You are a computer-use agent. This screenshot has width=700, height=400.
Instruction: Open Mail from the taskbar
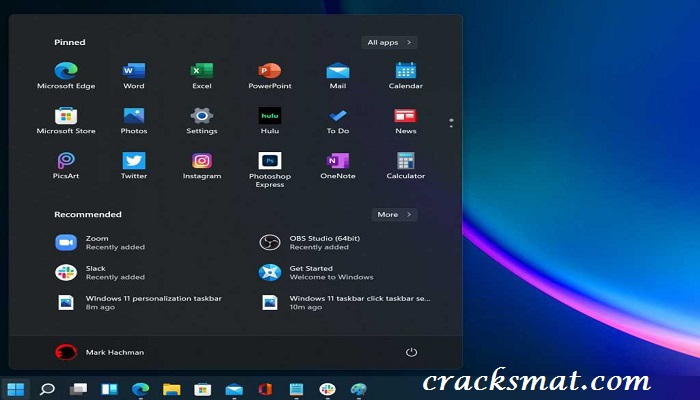pos(234,389)
